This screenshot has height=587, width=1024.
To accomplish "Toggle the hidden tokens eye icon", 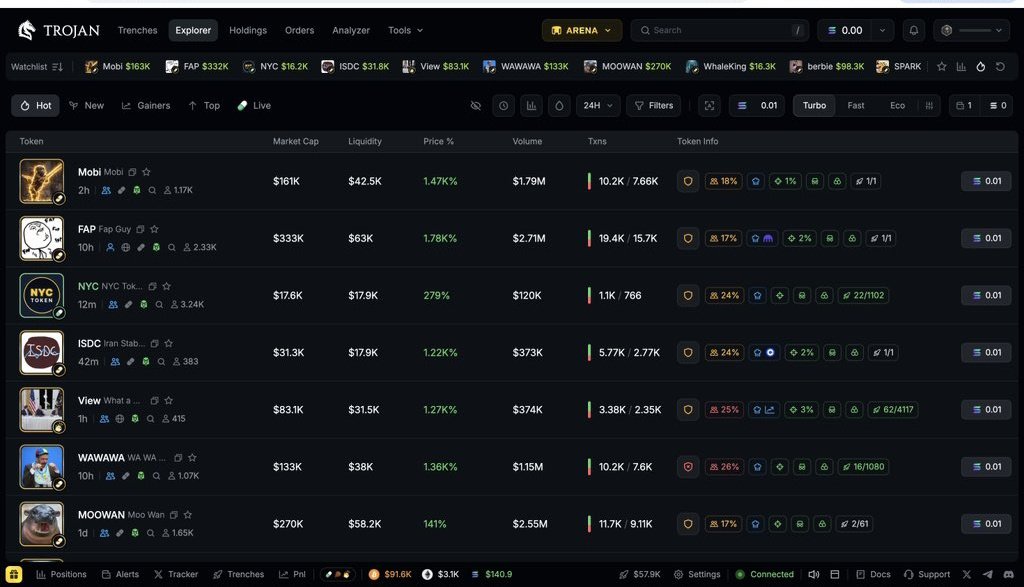I will tap(476, 105).
